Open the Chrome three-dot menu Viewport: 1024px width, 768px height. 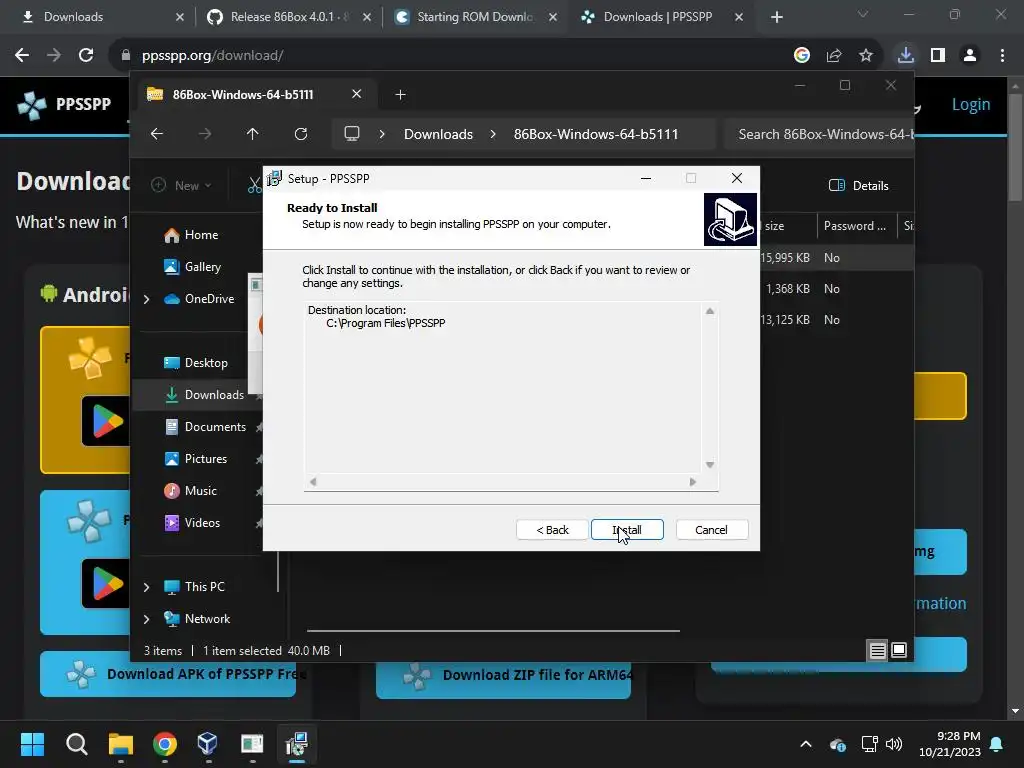tap(1002, 56)
